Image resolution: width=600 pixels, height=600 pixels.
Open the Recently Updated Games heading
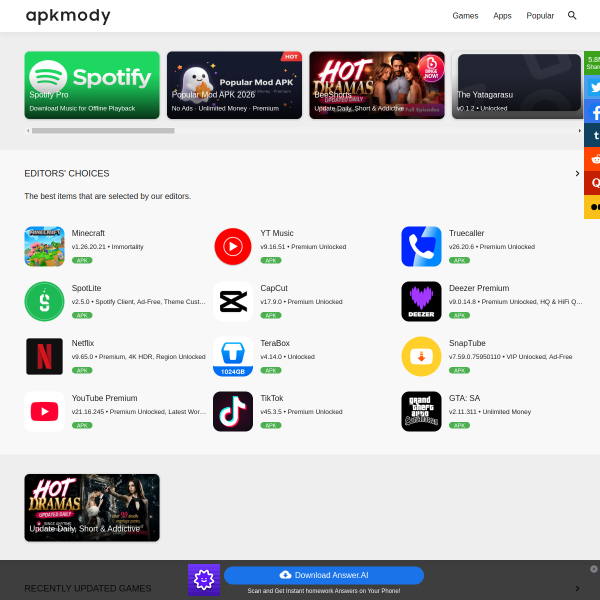pyautogui.click(x=88, y=588)
